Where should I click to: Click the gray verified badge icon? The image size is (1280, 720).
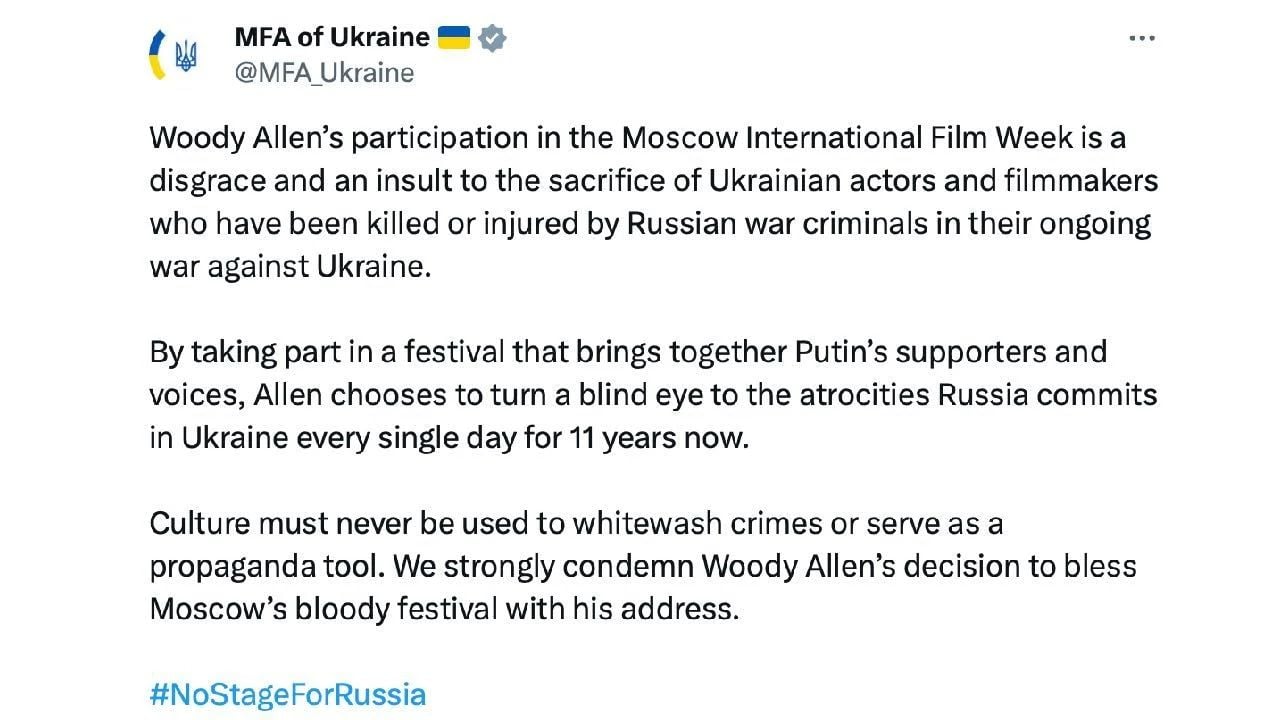click(492, 38)
